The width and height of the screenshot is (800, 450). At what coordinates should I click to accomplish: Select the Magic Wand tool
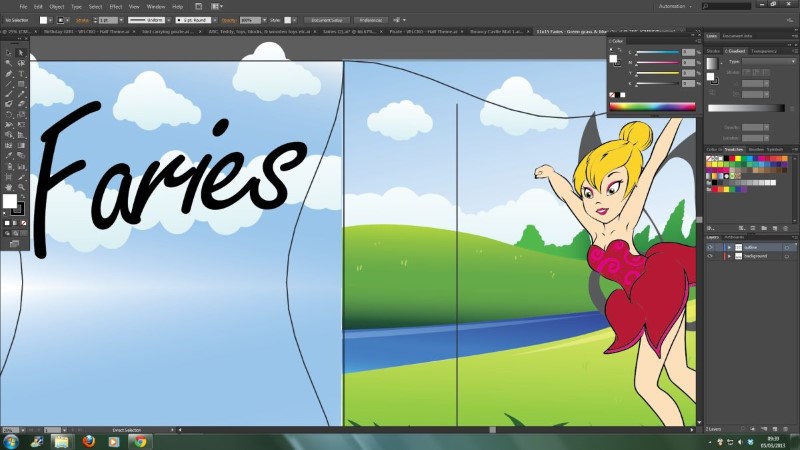(9, 60)
